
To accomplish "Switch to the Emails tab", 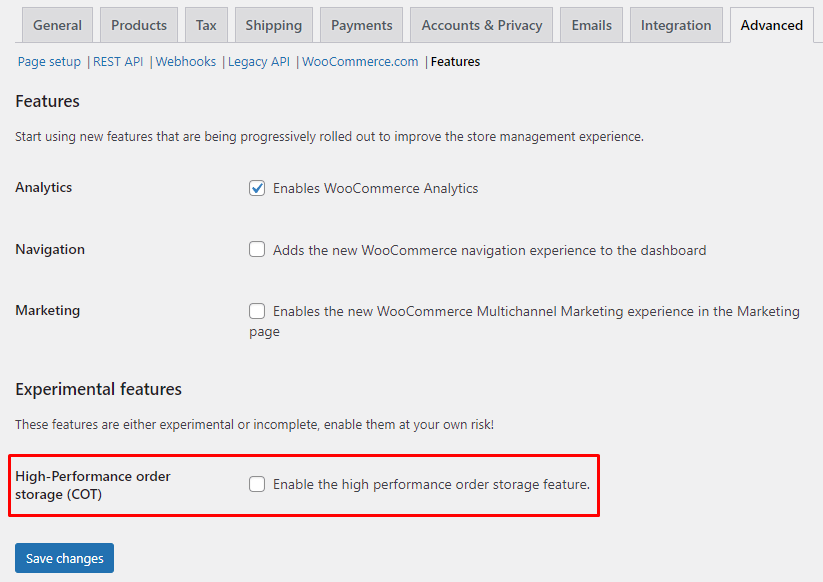I will click(x=591, y=25).
